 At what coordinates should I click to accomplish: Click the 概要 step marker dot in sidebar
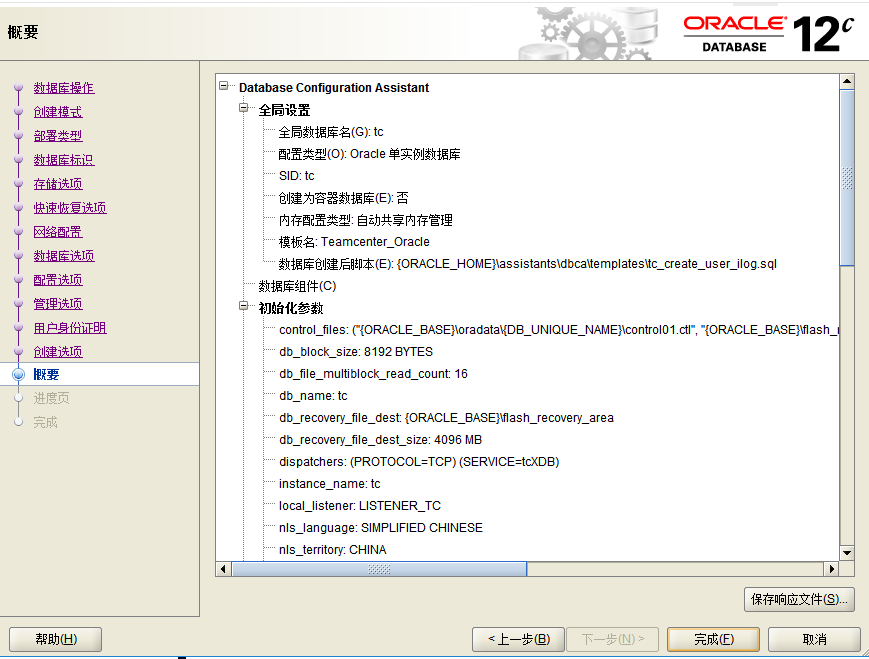click(x=20, y=375)
